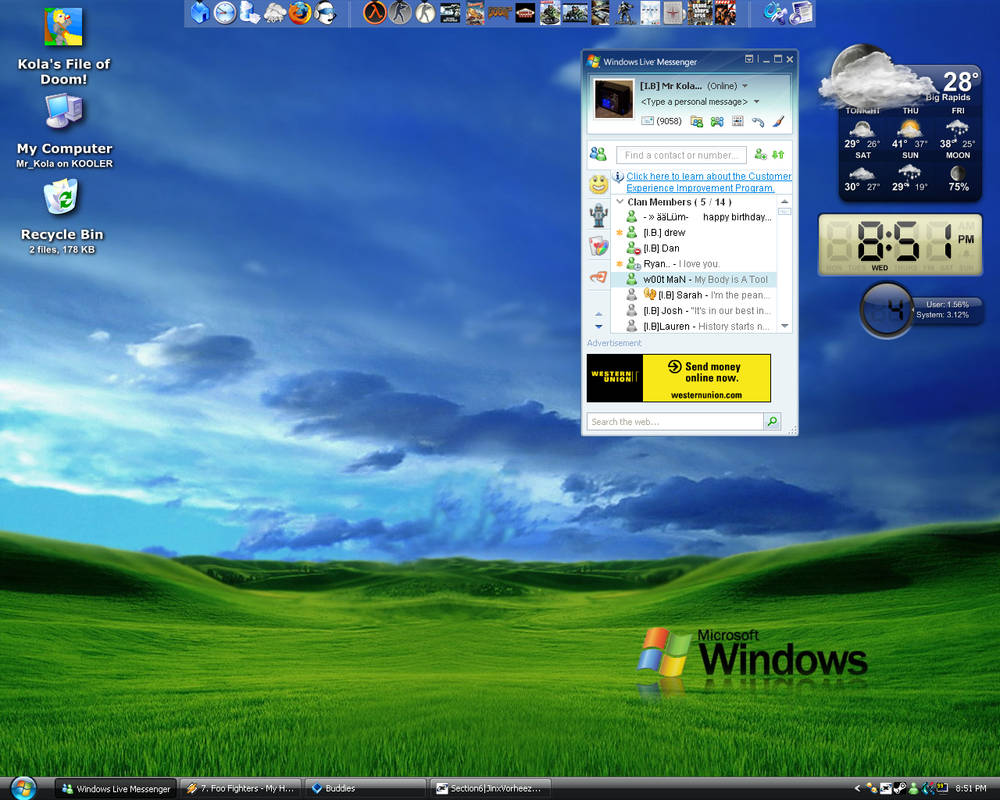Image resolution: width=1000 pixels, height=800 pixels.
Task: Click the tab list's blue down arrow
Action: point(598,327)
